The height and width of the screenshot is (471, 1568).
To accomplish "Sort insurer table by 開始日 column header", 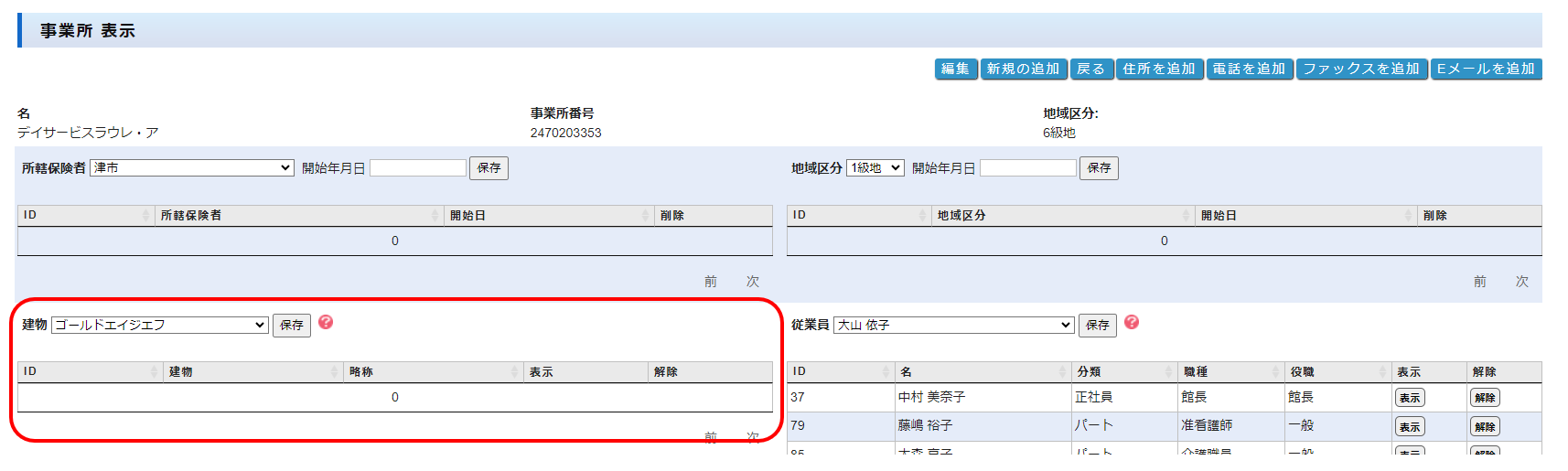I will (x=547, y=216).
